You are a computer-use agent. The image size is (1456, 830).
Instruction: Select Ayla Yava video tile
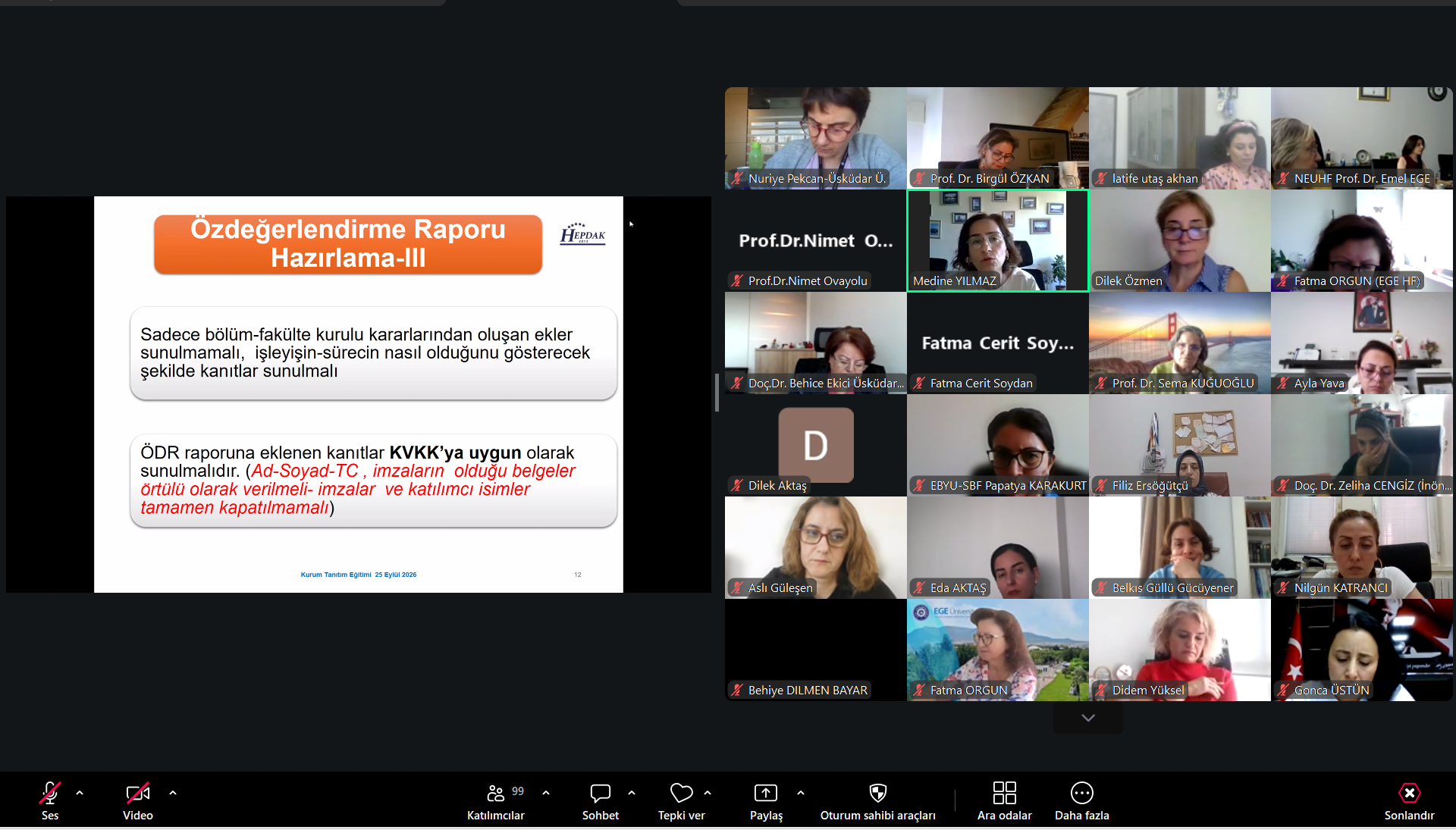[x=1362, y=343]
